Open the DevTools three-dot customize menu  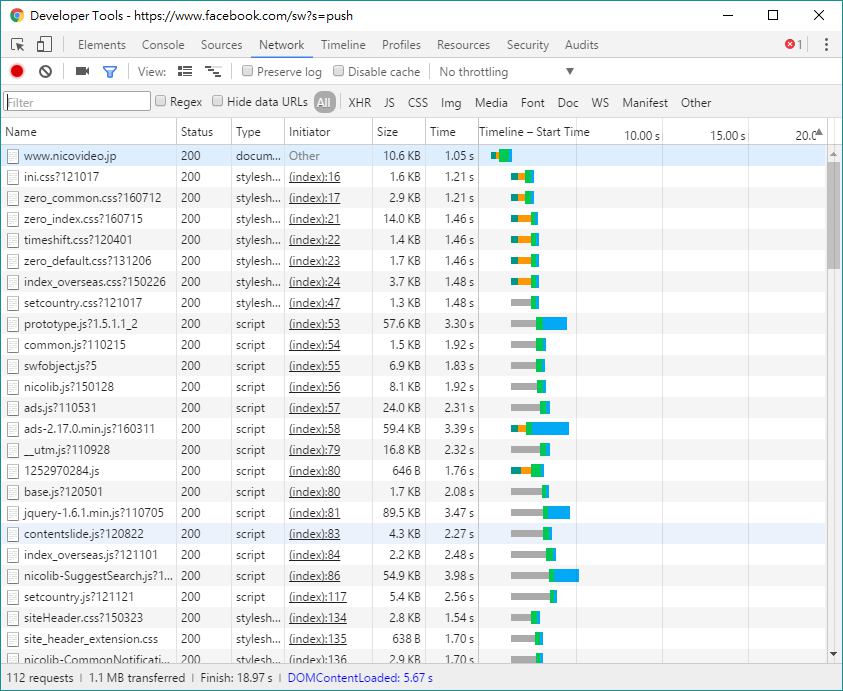[x=826, y=45]
